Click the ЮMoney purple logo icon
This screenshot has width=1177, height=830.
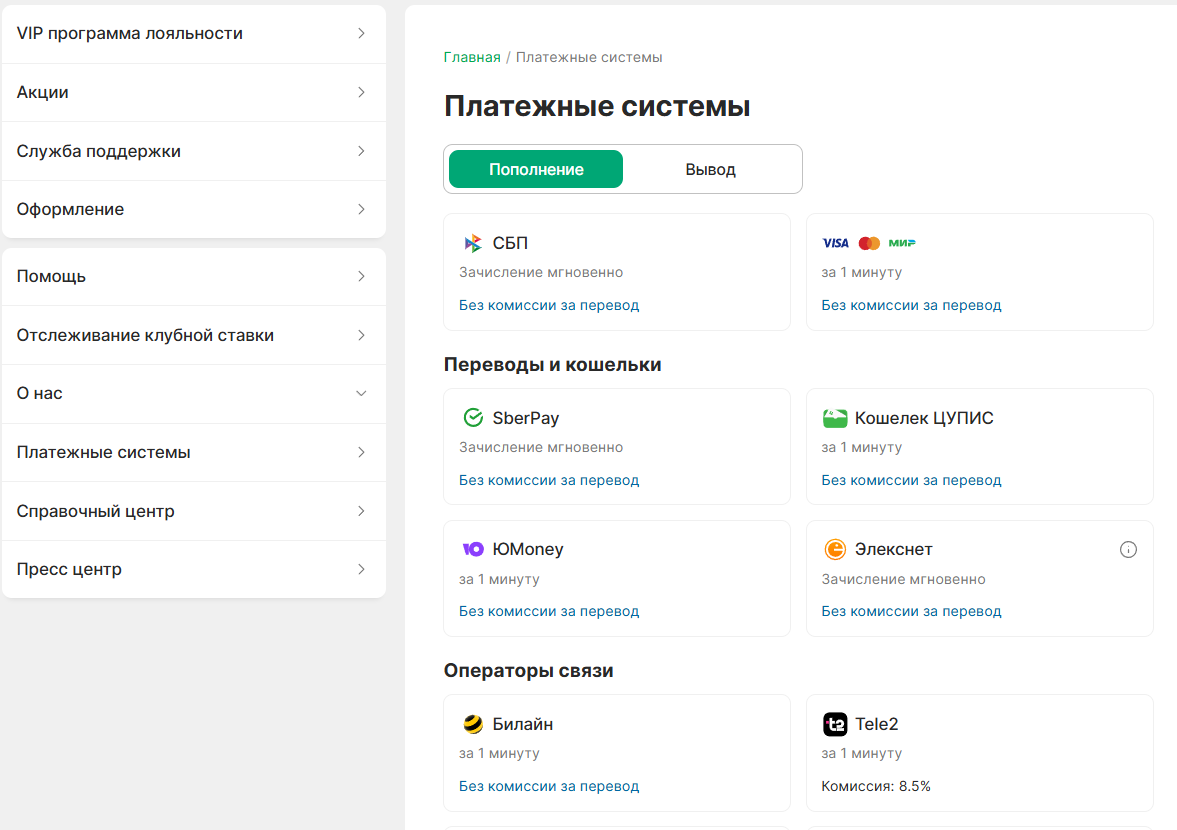473,549
